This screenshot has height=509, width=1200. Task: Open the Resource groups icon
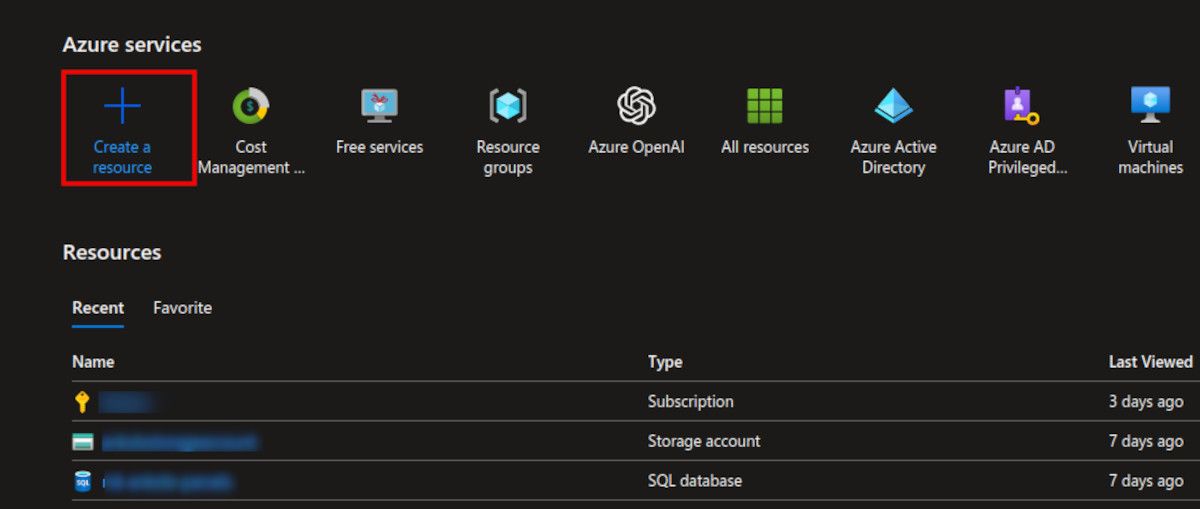pos(507,105)
